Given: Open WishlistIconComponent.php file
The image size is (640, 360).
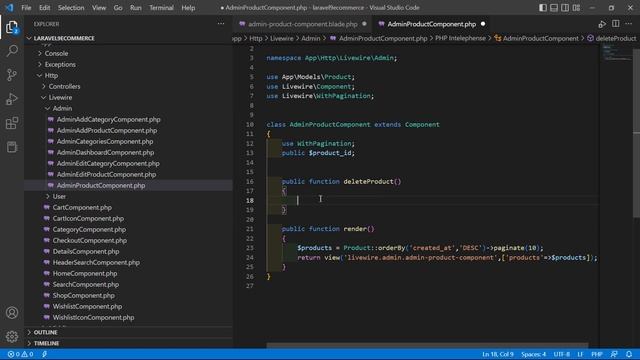Looking at the screenshot, I should [93, 317].
